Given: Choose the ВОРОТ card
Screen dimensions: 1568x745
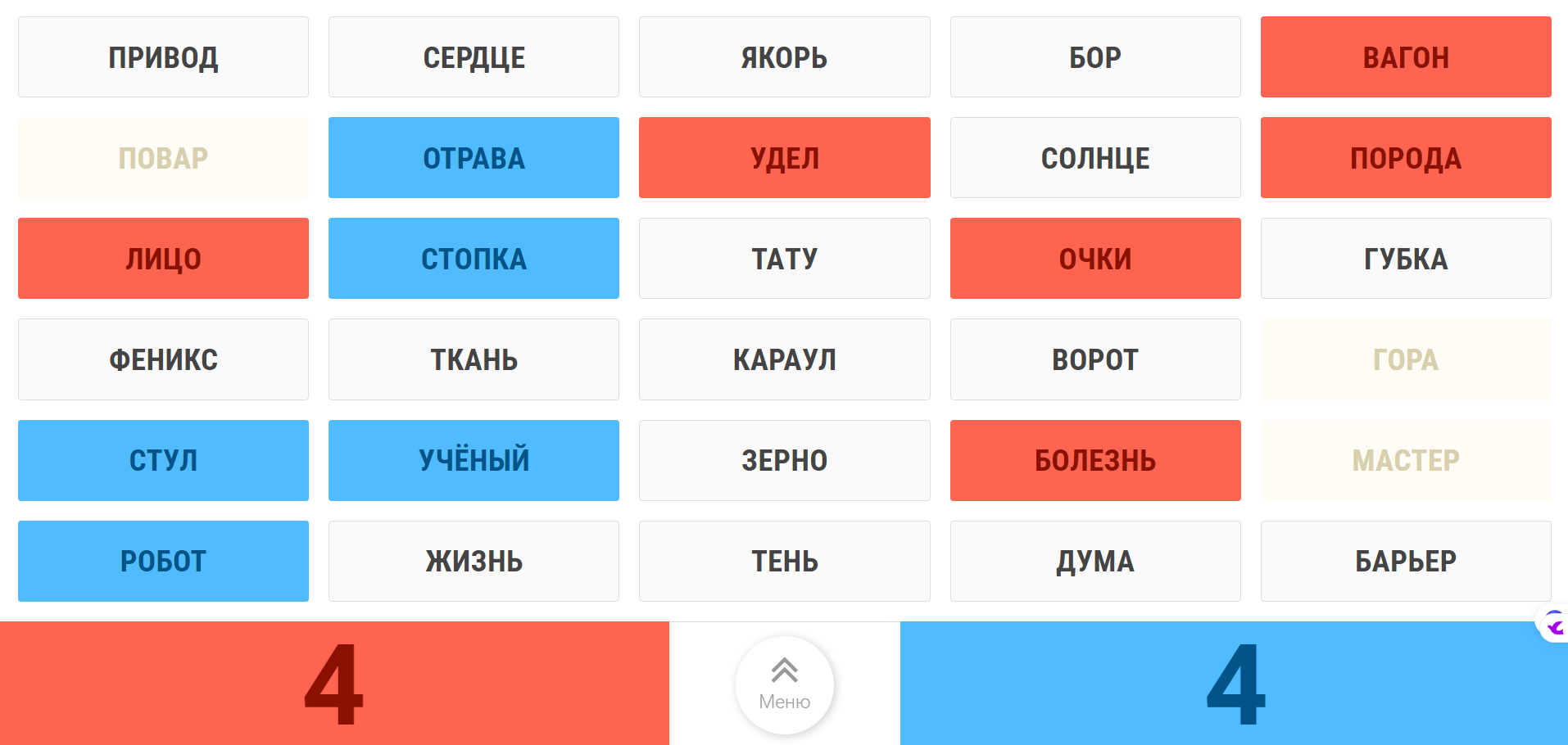Looking at the screenshot, I should click(x=1094, y=359).
